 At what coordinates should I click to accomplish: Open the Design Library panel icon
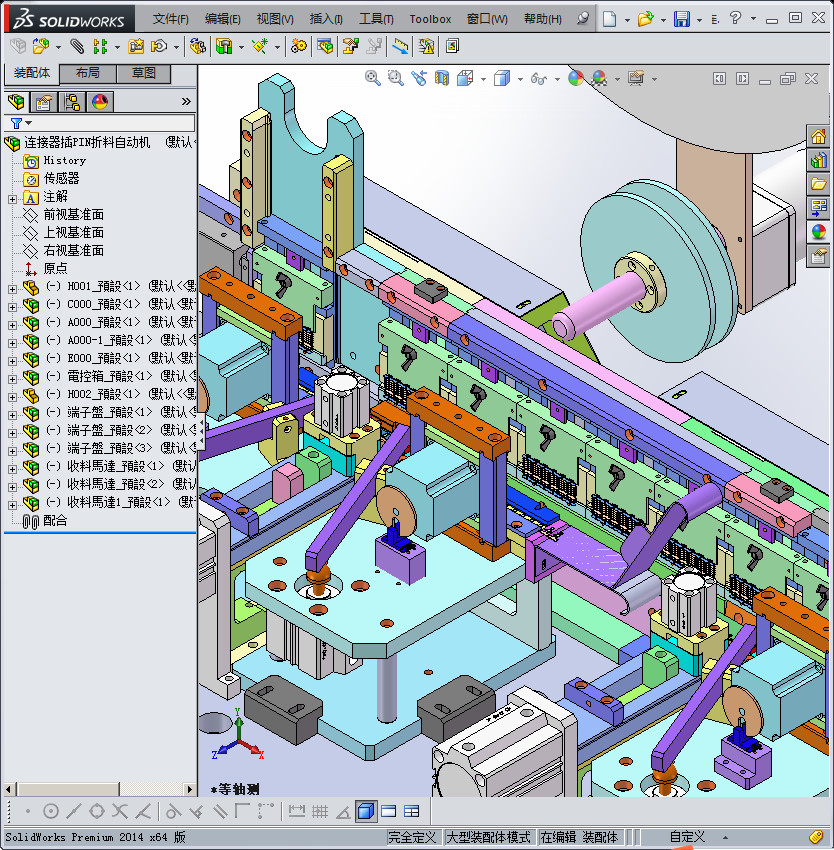click(x=818, y=160)
